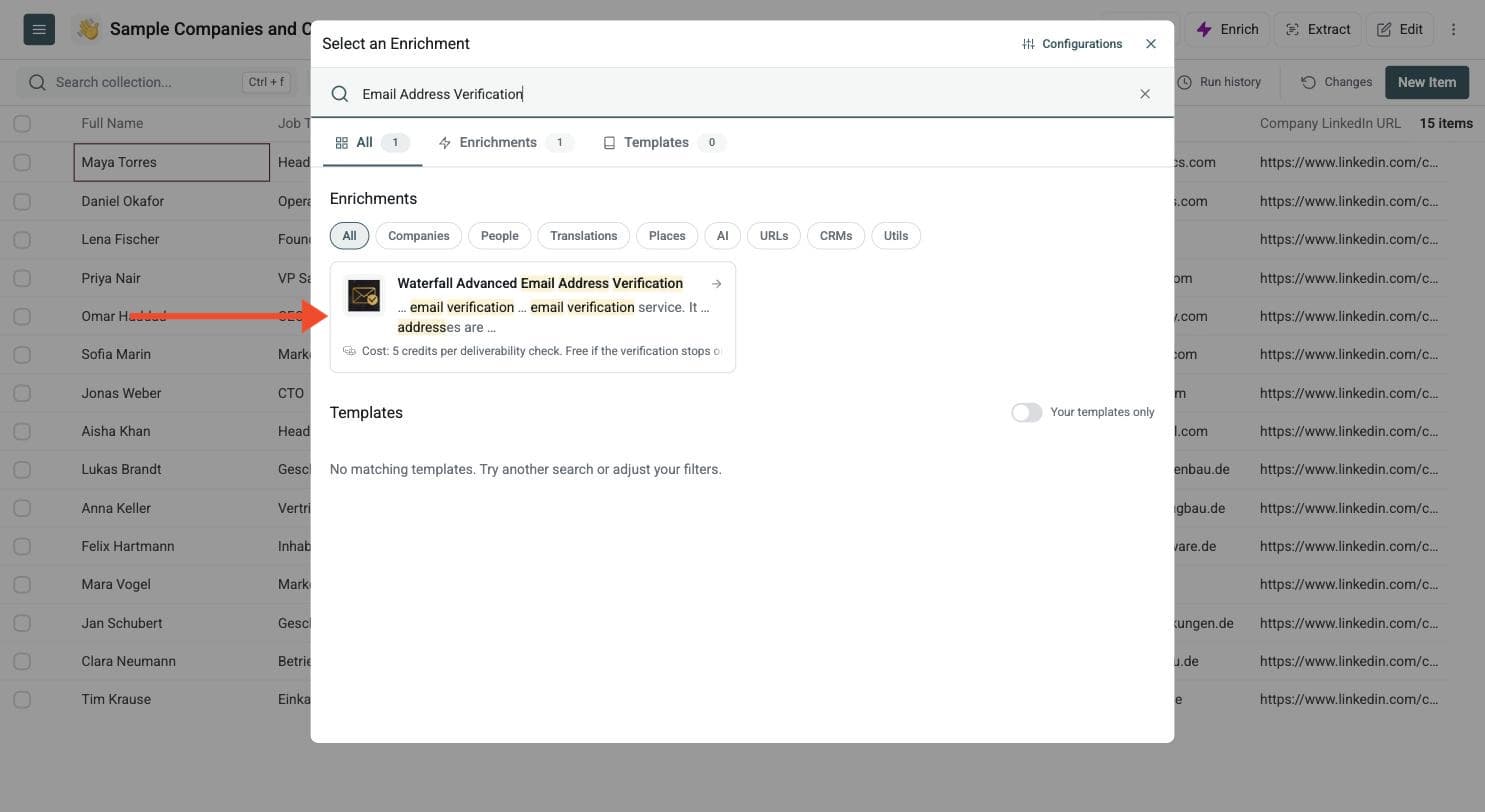Click the enrichment search magnifier icon
Image resolution: width=1485 pixels, height=812 pixels.
coord(340,94)
